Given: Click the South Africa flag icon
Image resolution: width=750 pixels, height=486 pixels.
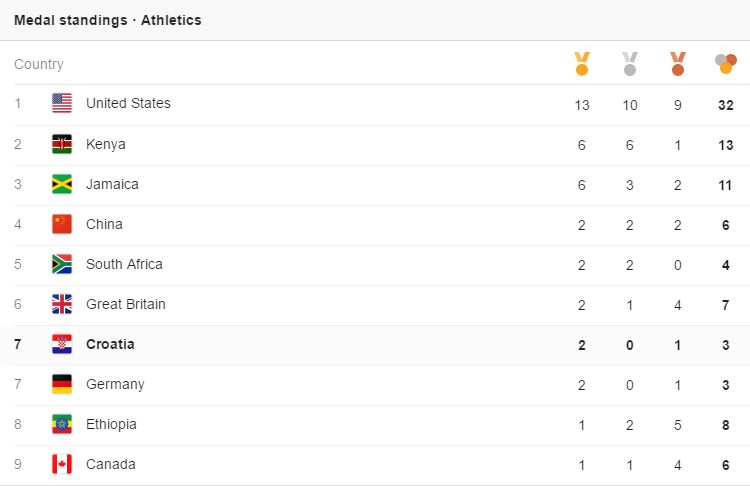Looking at the screenshot, I should [62, 264].
